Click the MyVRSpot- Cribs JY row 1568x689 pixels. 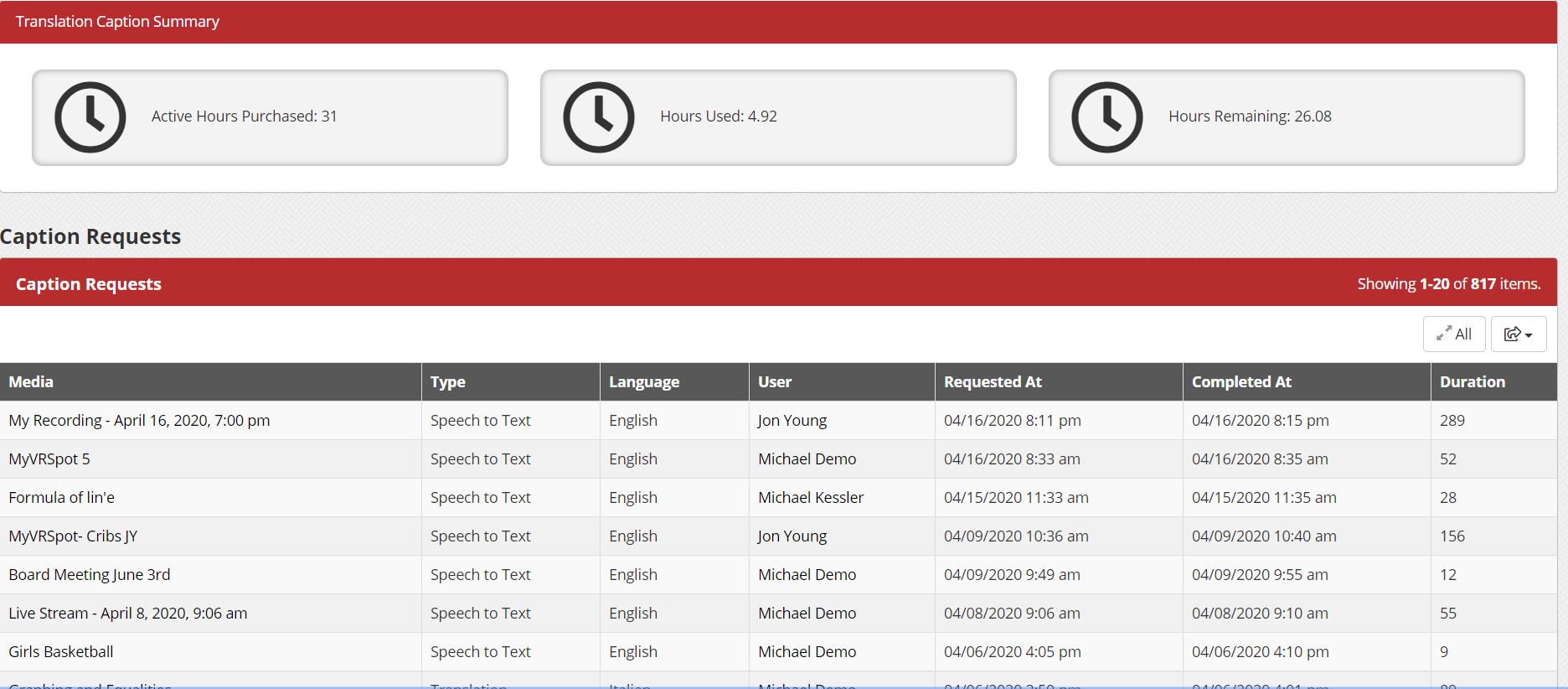coord(73,536)
